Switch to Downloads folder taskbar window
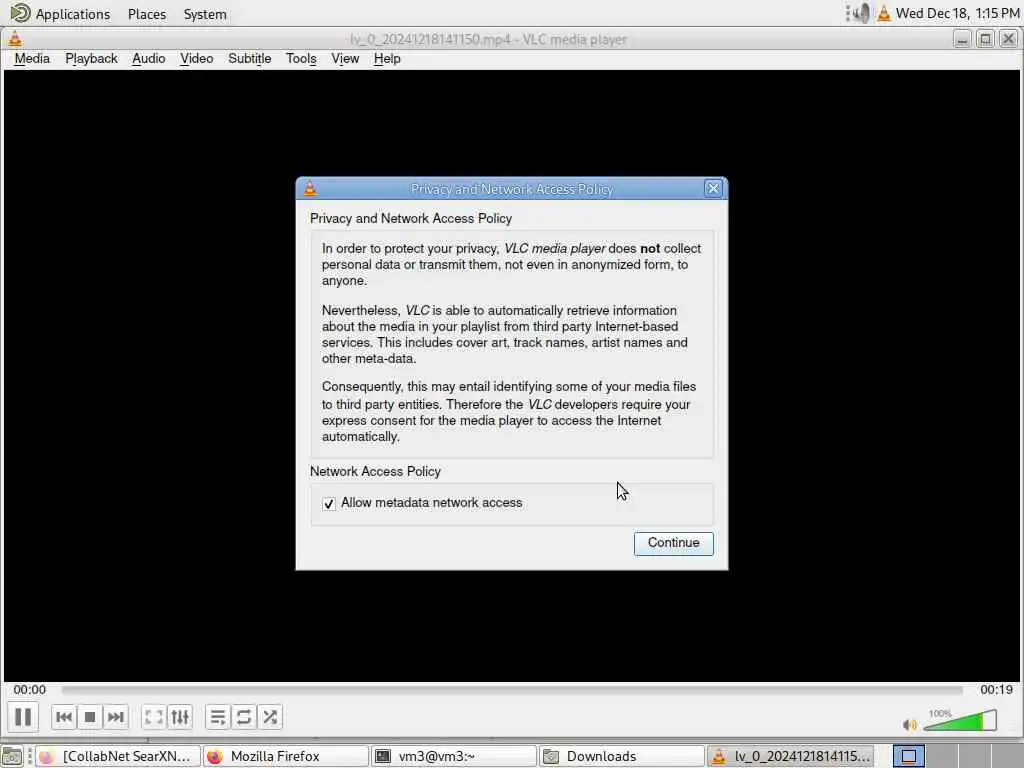1024x768 pixels. click(x=621, y=756)
